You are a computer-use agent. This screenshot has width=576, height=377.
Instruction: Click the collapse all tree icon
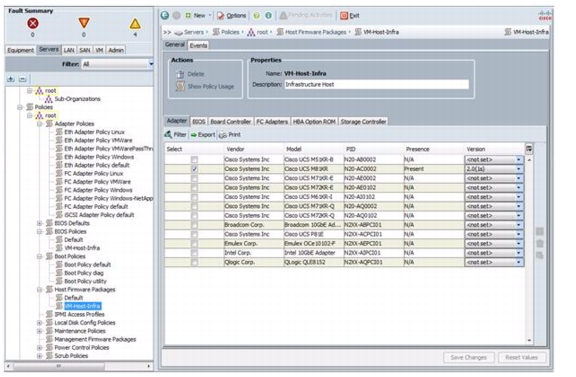[x=22, y=79]
